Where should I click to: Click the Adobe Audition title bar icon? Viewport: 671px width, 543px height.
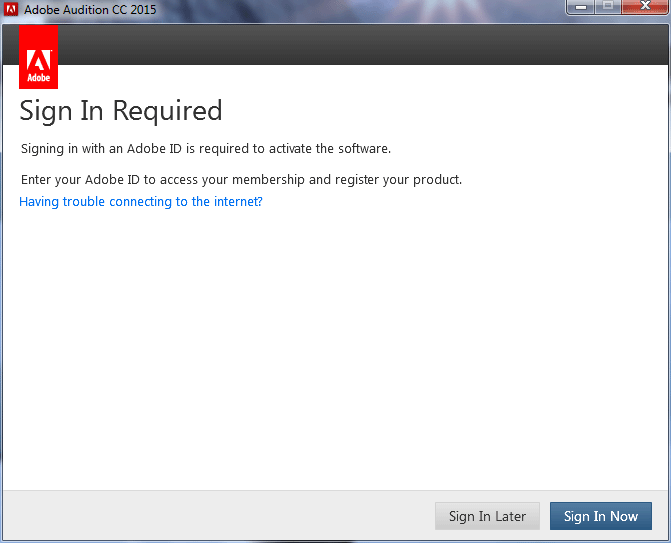11,9
